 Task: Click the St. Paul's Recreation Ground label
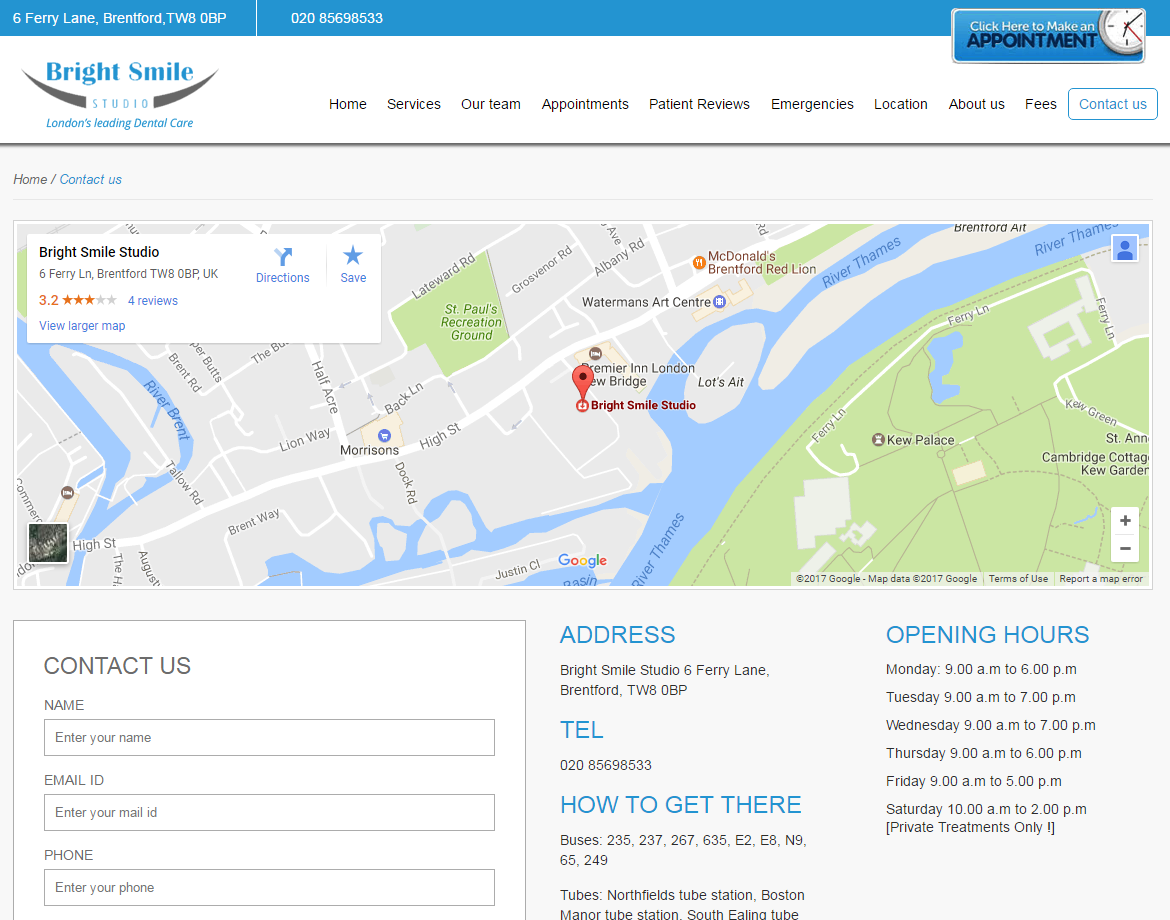tap(472, 322)
